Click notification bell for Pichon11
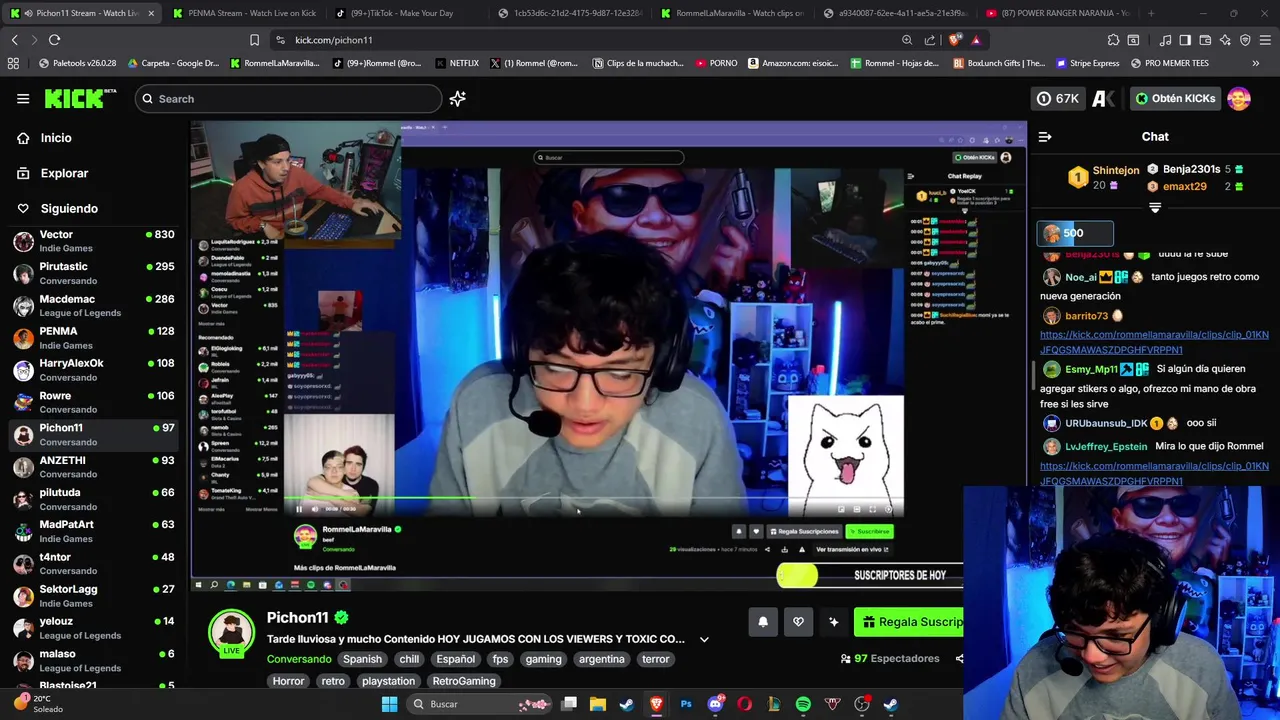The image size is (1280, 720). [763, 622]
